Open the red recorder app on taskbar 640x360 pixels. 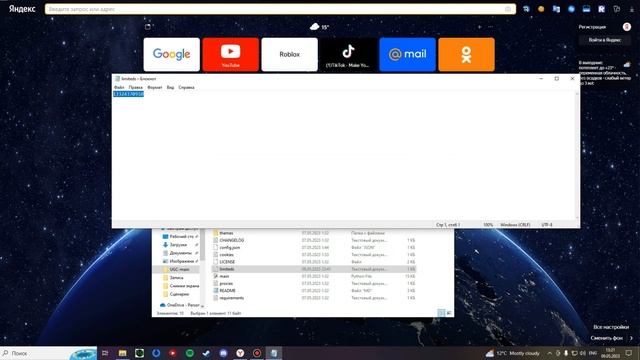[257, 353]
